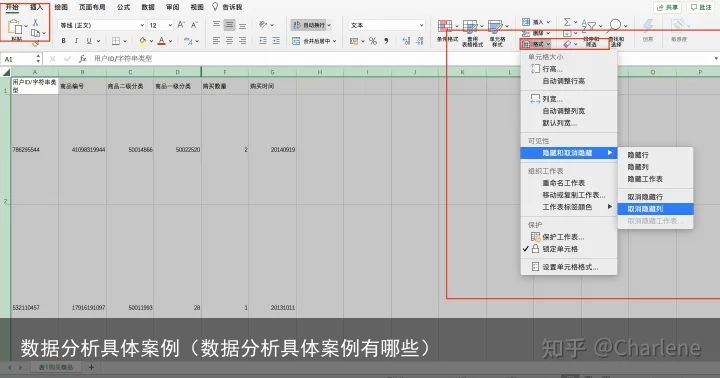Toggle Underline formatting
This screenshot has height=378, width=720.
coord(89,41)
